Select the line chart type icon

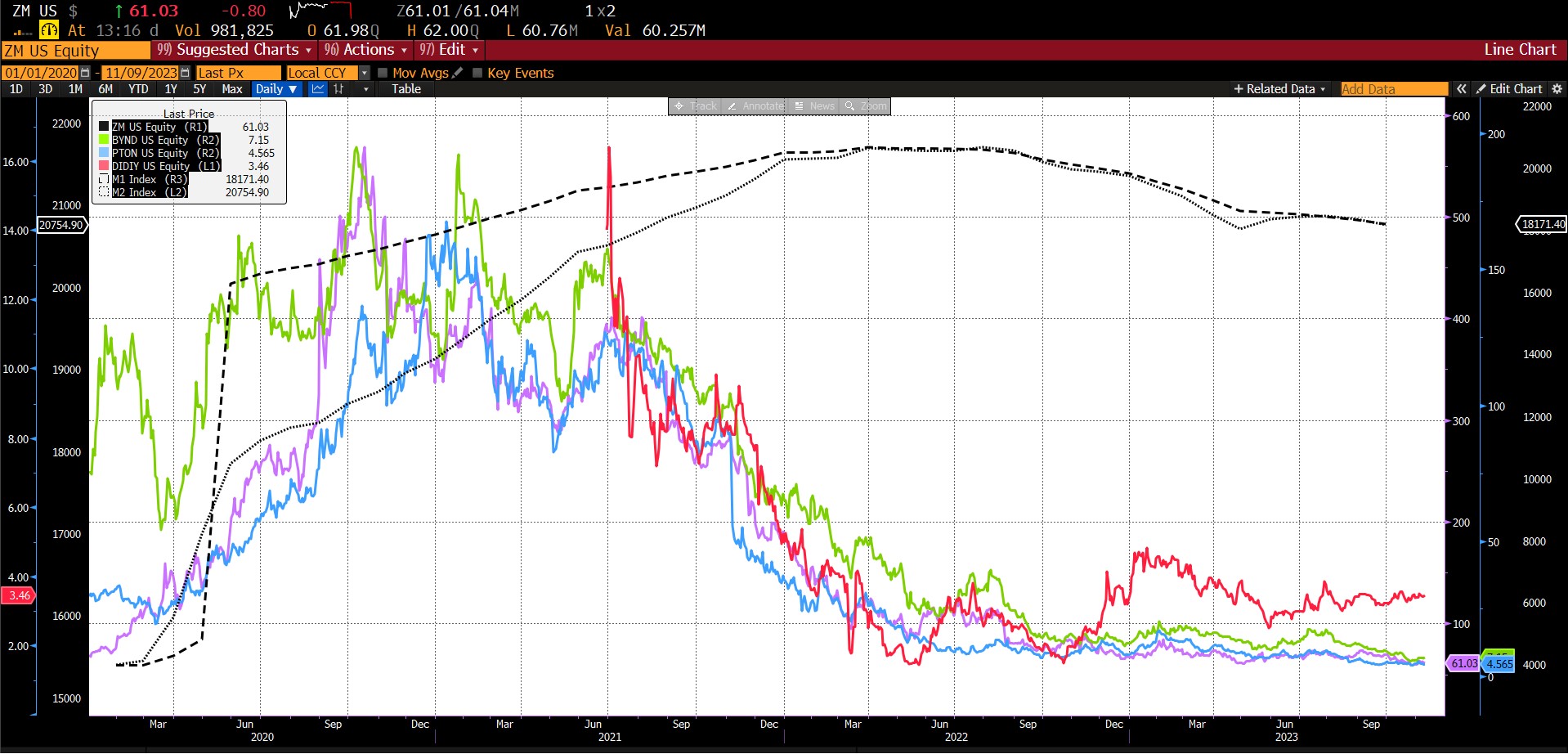pos(318,89)
